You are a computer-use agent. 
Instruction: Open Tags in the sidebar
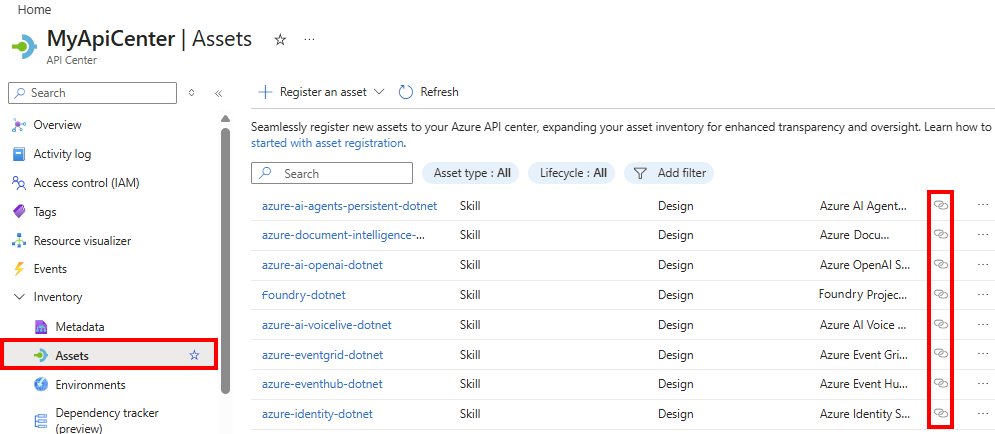[x=45, y=212]
